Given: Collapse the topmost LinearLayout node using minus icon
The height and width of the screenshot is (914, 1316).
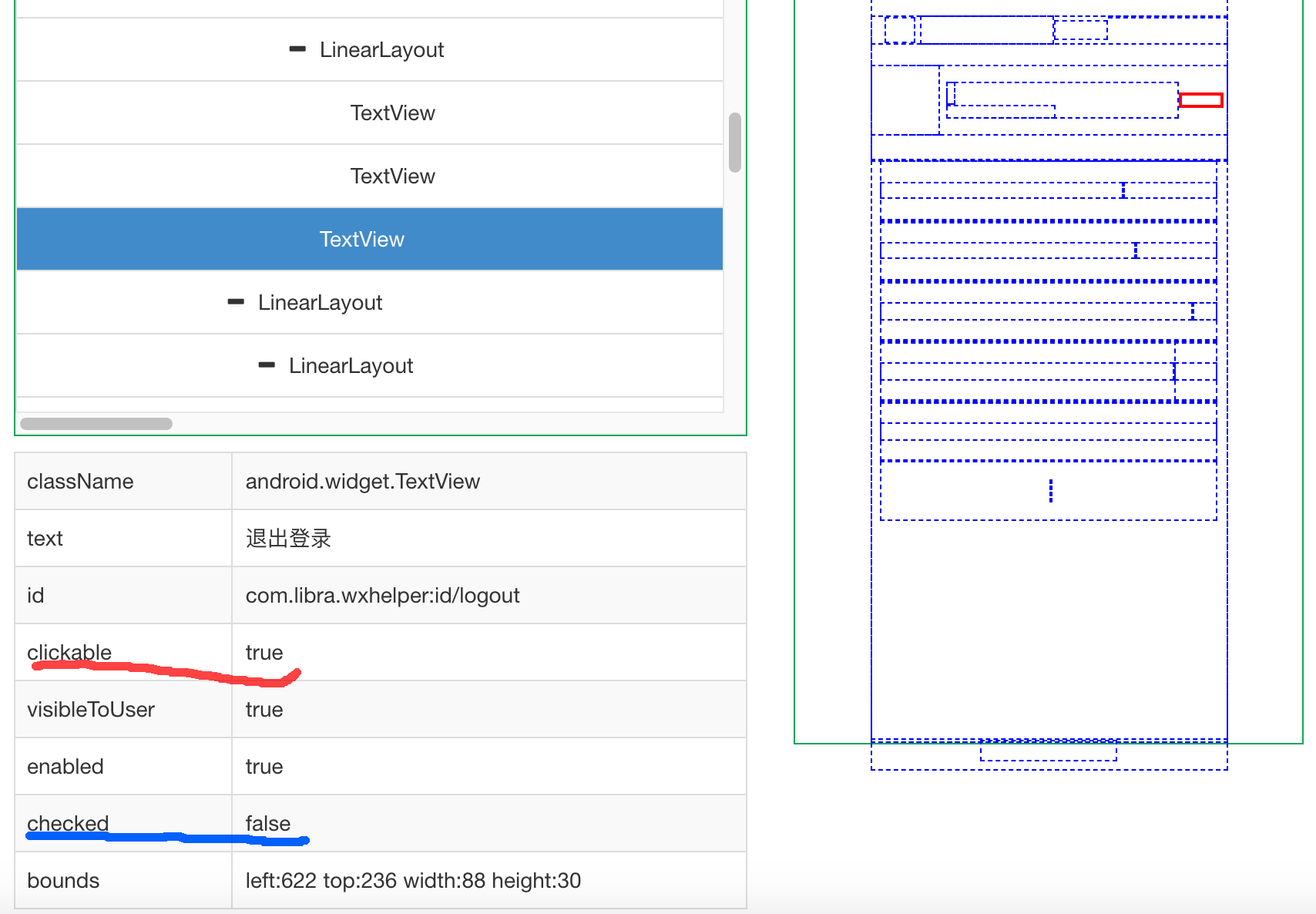Looking at the screenshot, I should coord(297,49).
